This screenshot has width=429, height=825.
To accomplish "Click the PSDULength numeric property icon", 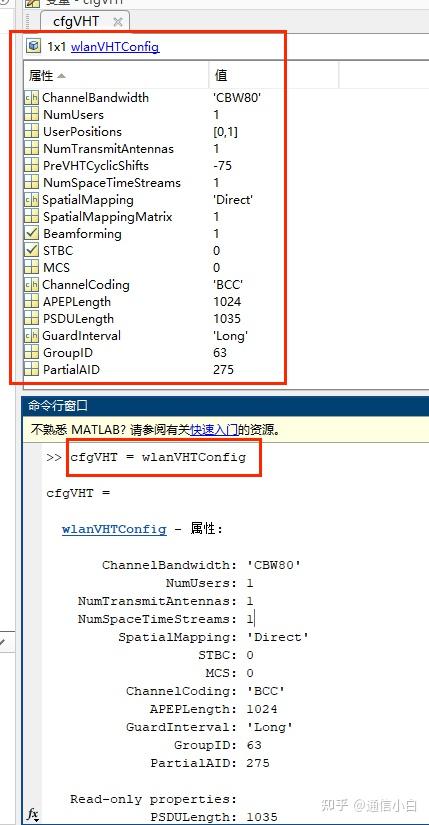I will tap(33, 318).
